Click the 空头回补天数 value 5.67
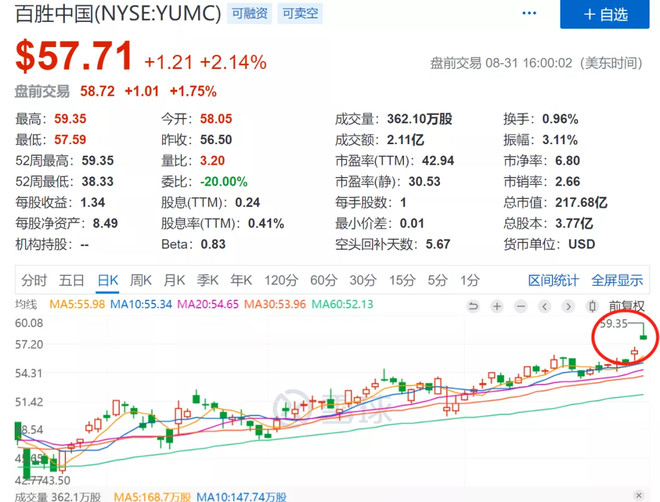 click(x=438, y=244)
